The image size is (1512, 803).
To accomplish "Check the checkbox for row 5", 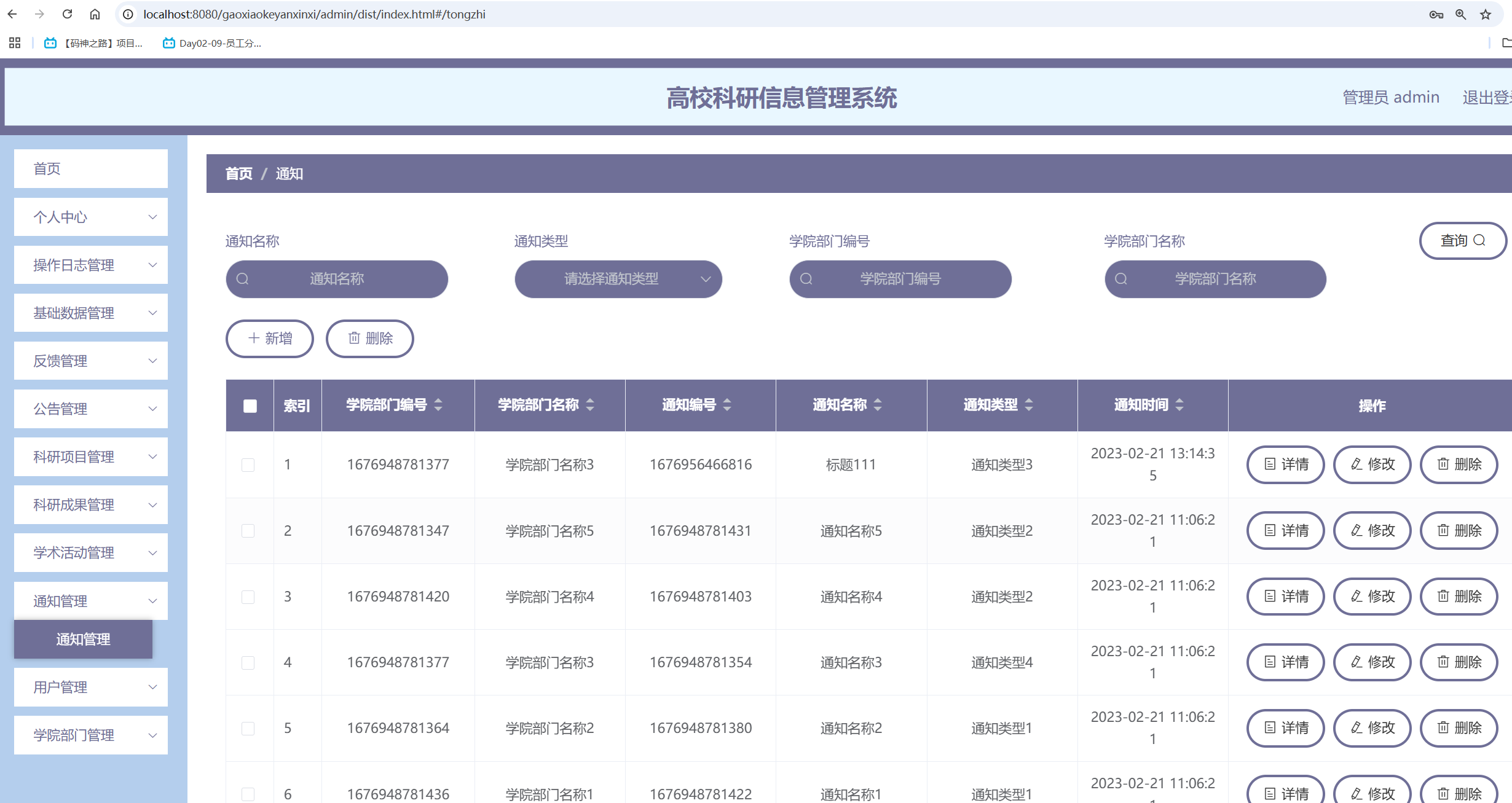I will tap(248, 729).
